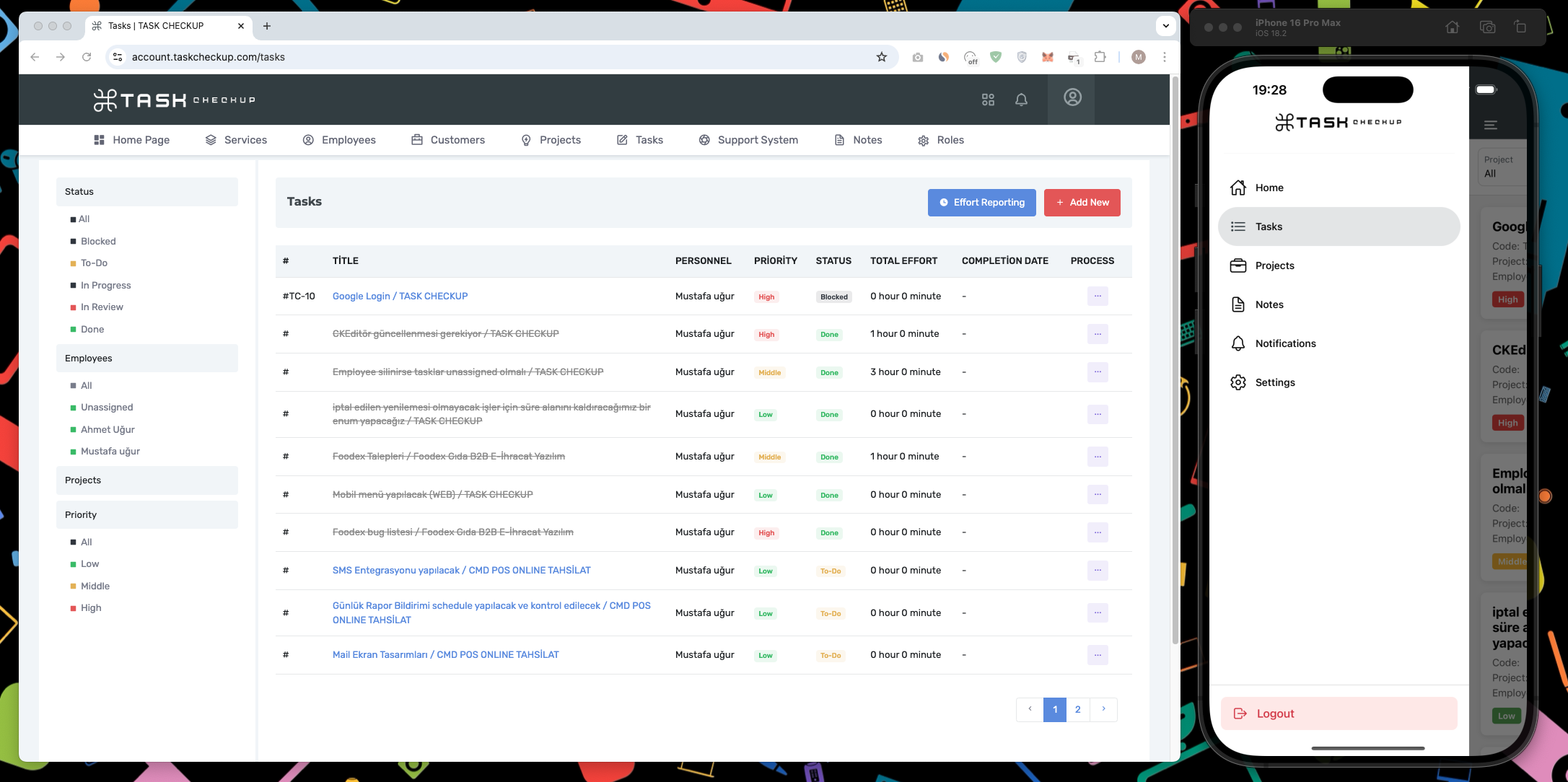
Task: Click the Task Checkup logo in browser
Action: [x=174, y=100]
